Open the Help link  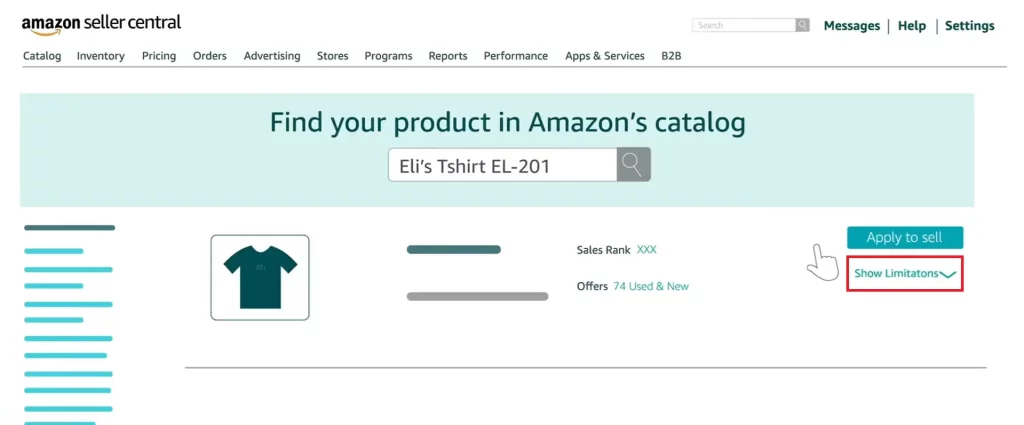pos(912,26)
